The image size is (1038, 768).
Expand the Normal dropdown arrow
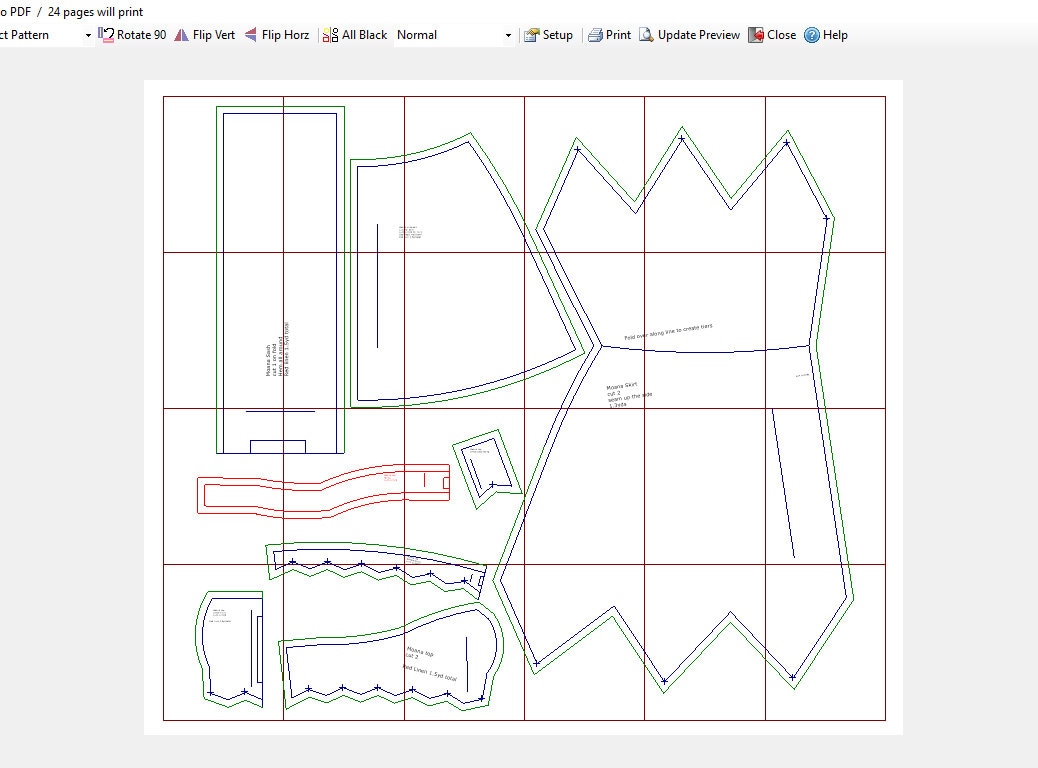tap(508, 36)
